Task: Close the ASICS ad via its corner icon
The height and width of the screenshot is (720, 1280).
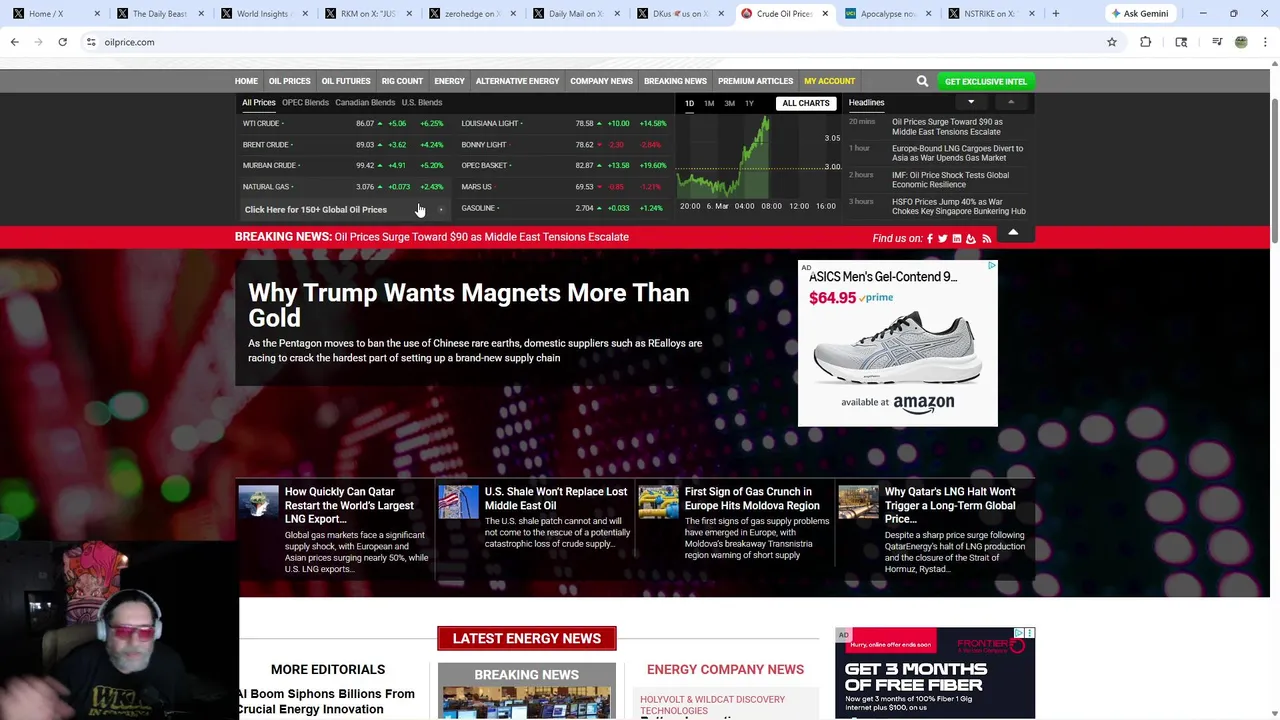Action: (x=991, y=266)
